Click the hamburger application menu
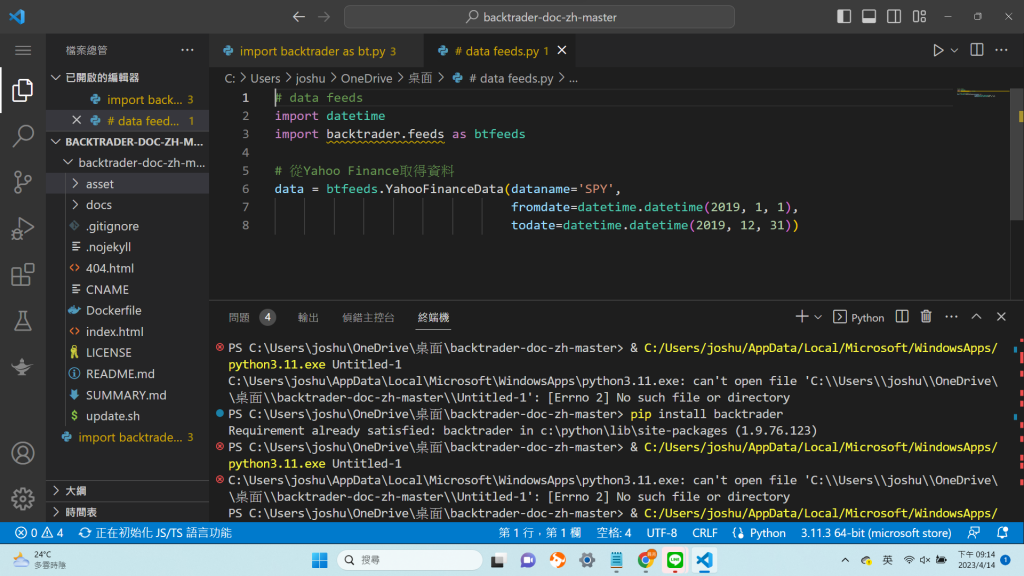This screenshot has height=576, width=1024. tap(23, 50)
